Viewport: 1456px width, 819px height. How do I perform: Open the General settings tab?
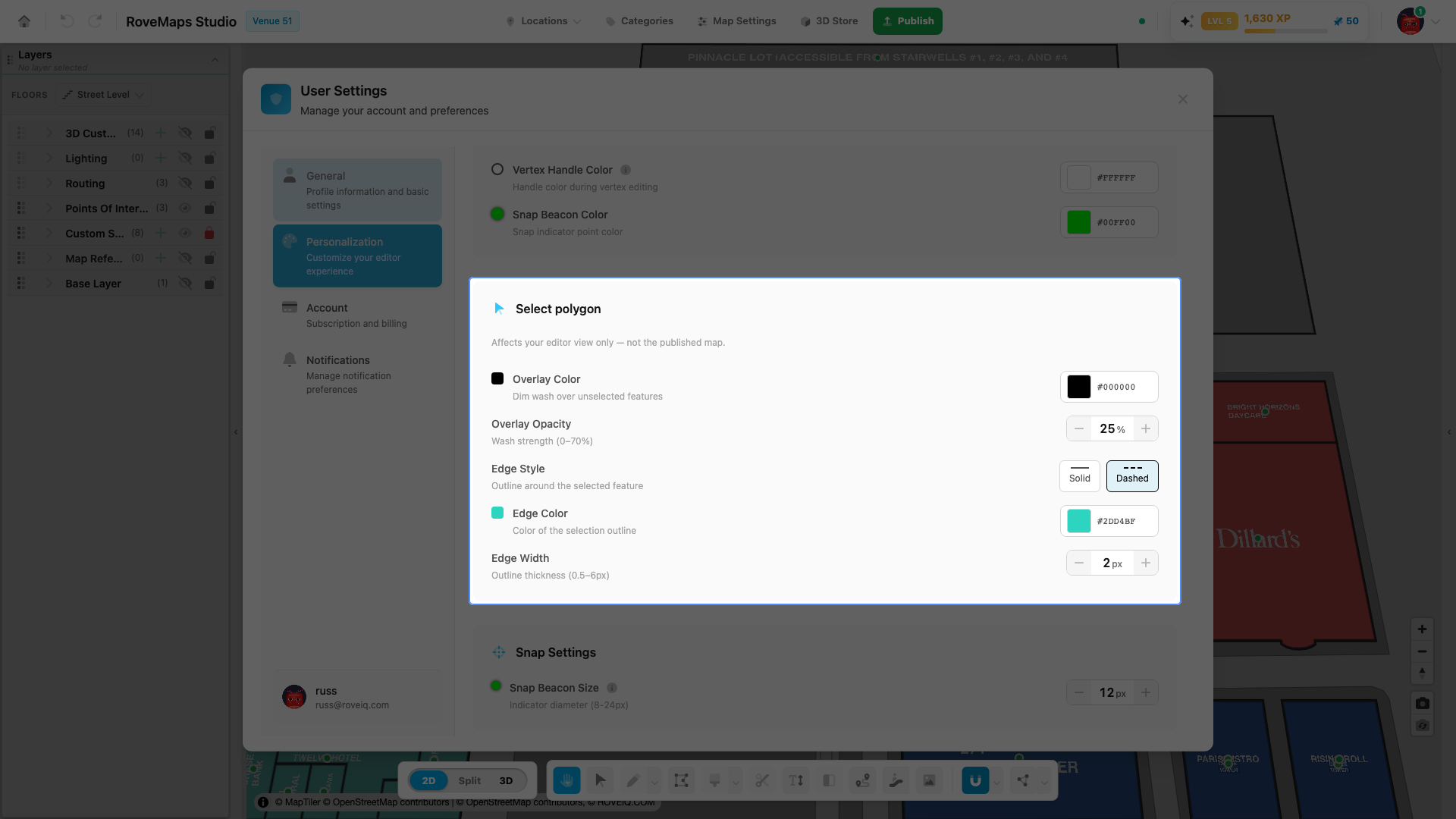tap(357, 190)
